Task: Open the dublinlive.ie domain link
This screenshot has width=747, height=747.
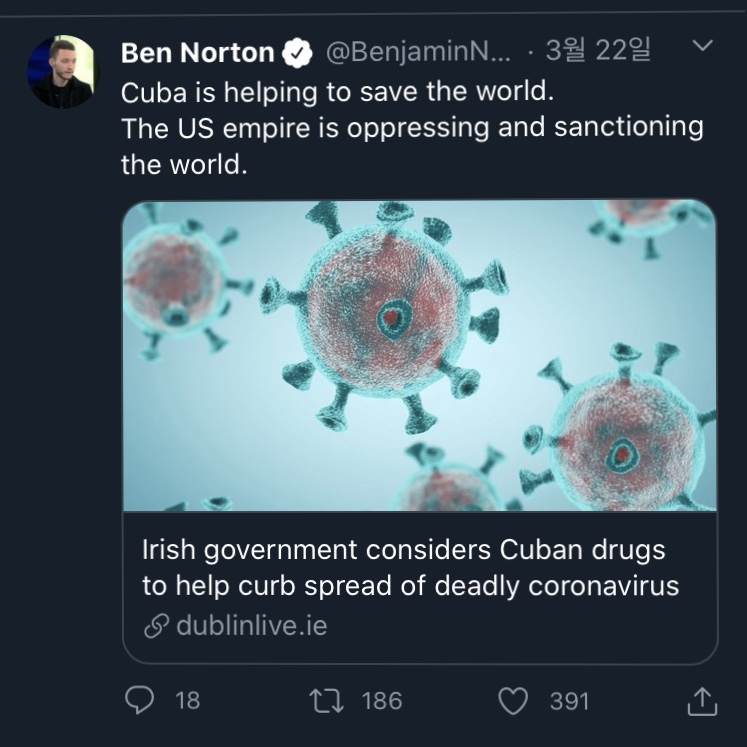Action: coord(251,626)
